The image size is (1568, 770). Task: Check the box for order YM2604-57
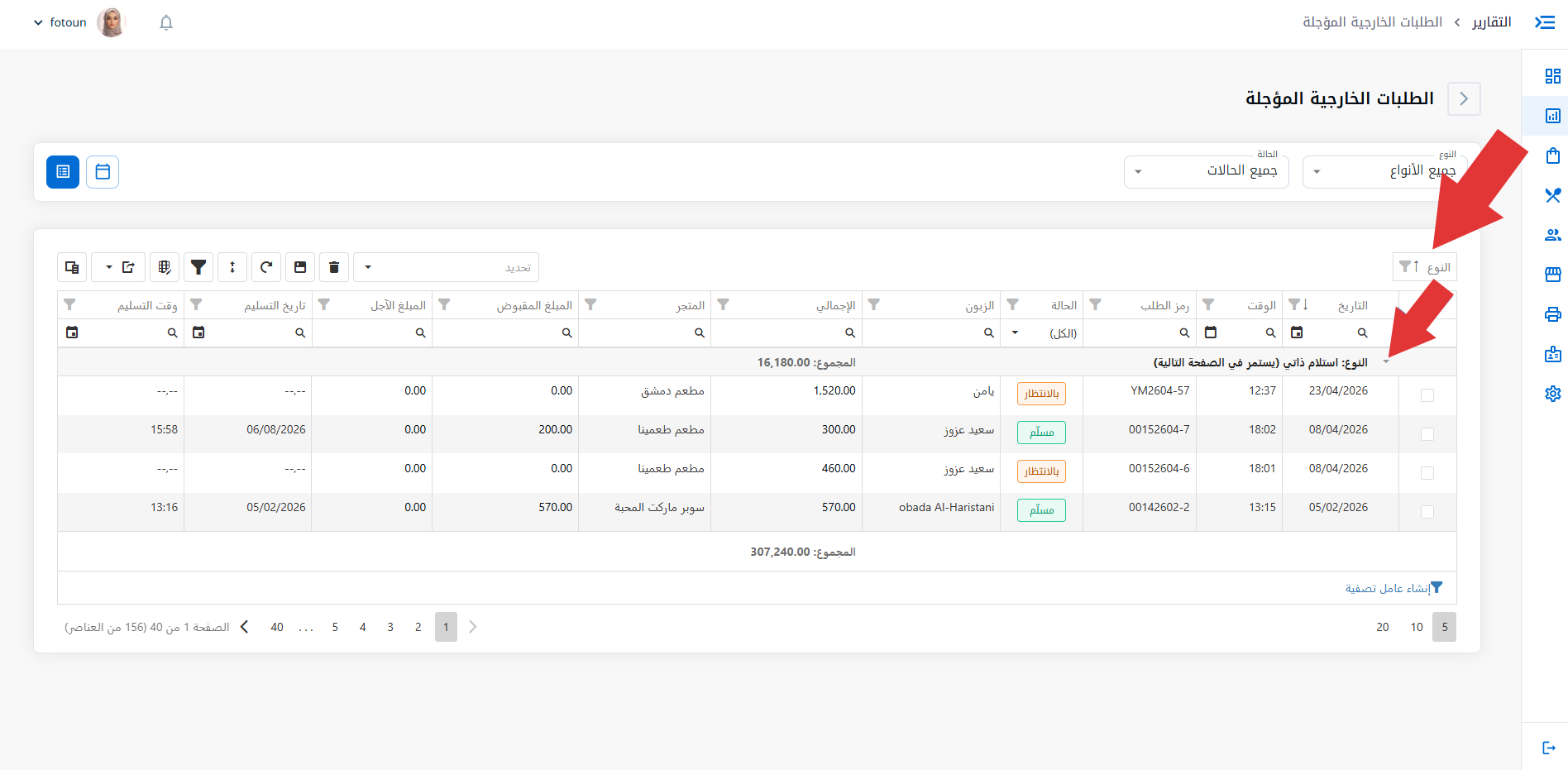(x=1427, y=395)
